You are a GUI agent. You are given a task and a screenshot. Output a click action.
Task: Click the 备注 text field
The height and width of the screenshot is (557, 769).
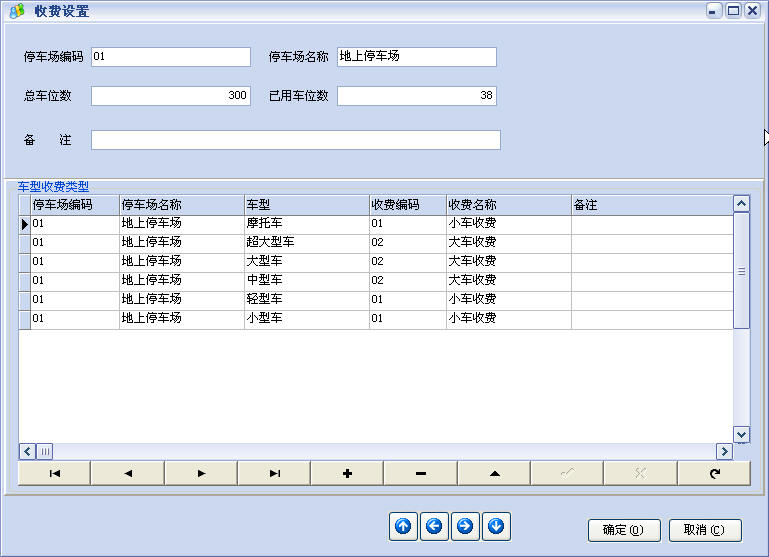tap(295, 140)
